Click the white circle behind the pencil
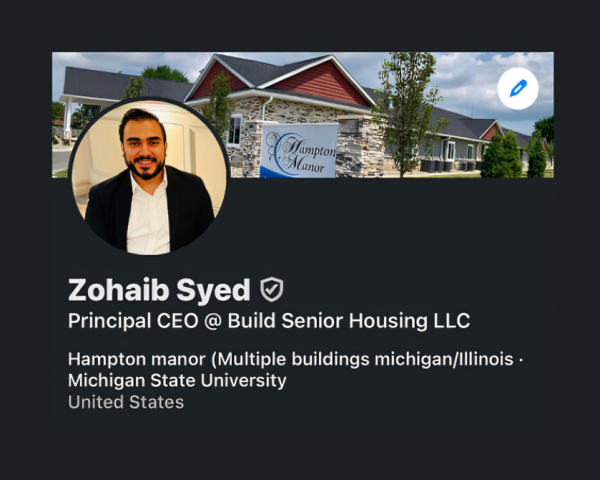Viewport: 600px width, 480px height. click(518, 88)
